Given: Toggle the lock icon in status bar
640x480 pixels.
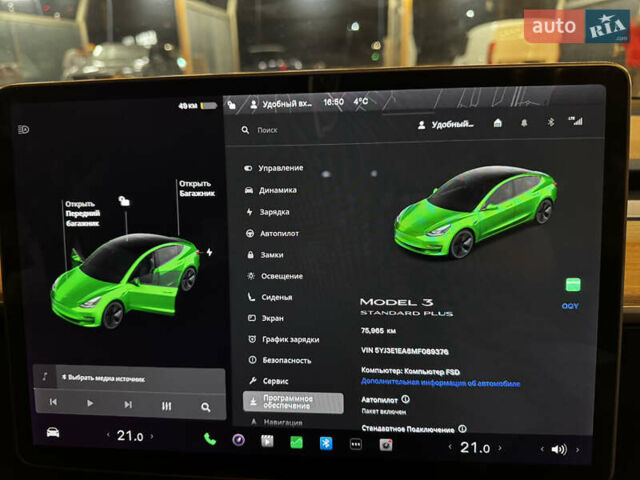Looking at the screenshot, I should click(x=232, y=103).
